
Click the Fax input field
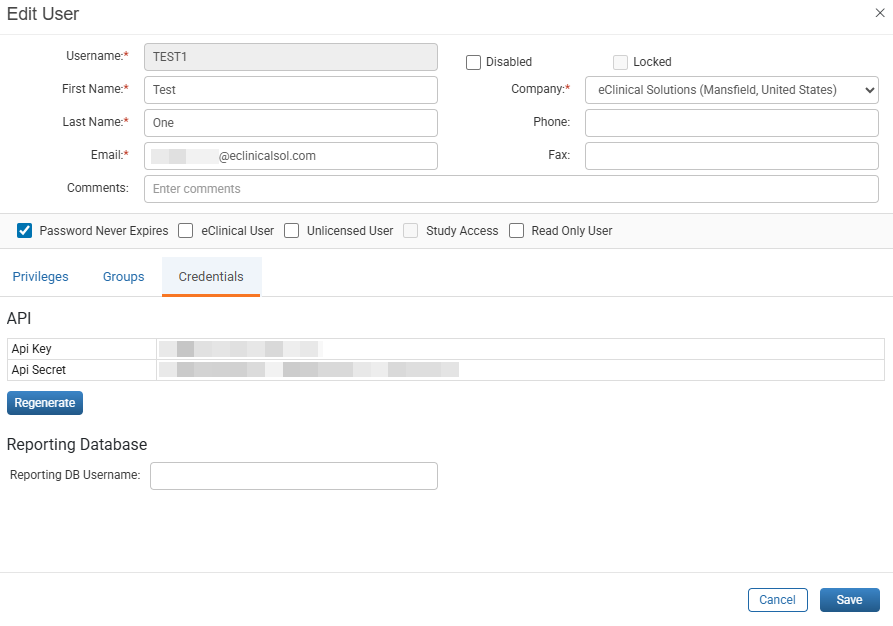[x=732, y=156]
